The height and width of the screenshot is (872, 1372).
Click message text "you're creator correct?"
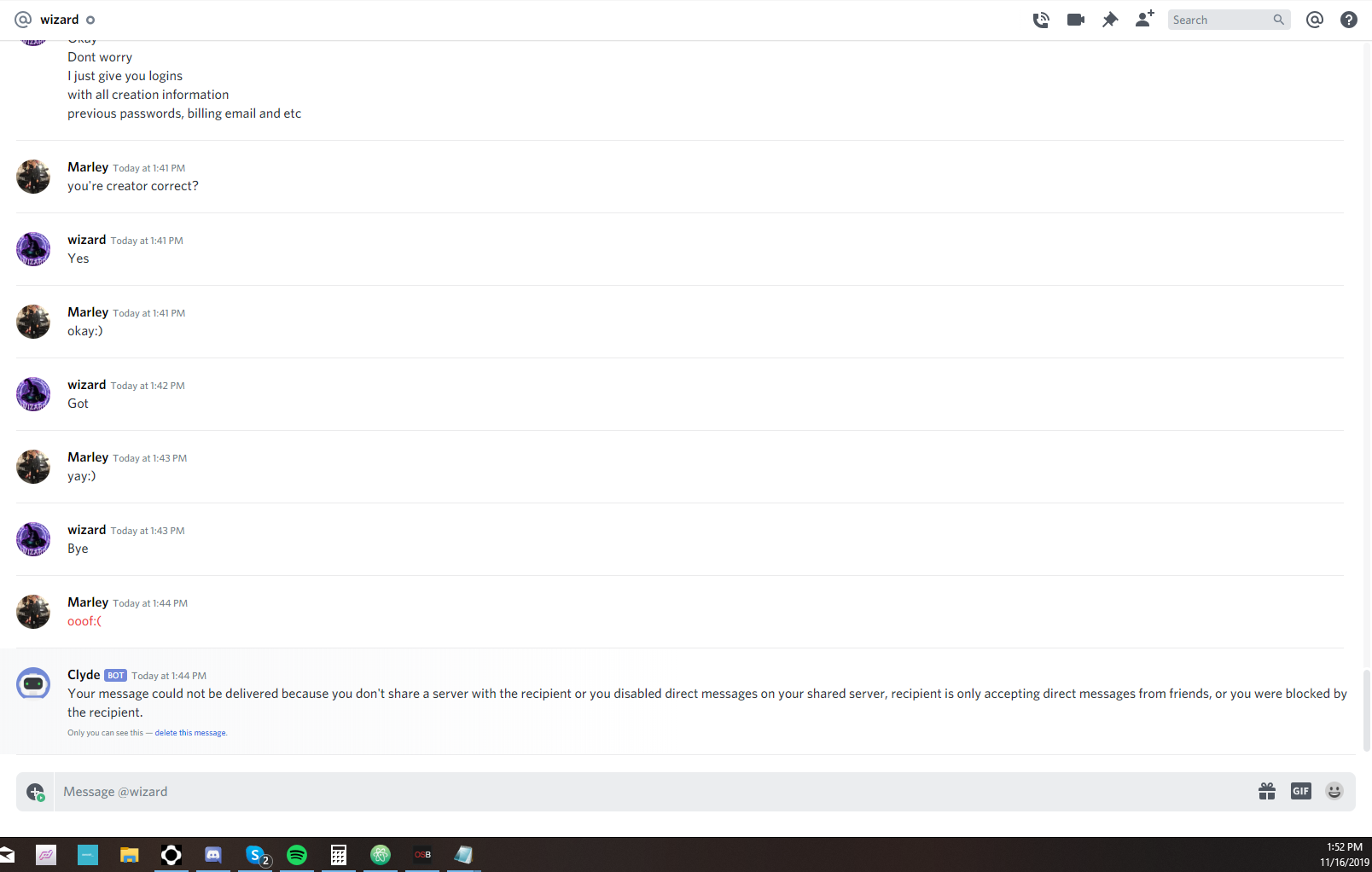[x=133, y=186]
